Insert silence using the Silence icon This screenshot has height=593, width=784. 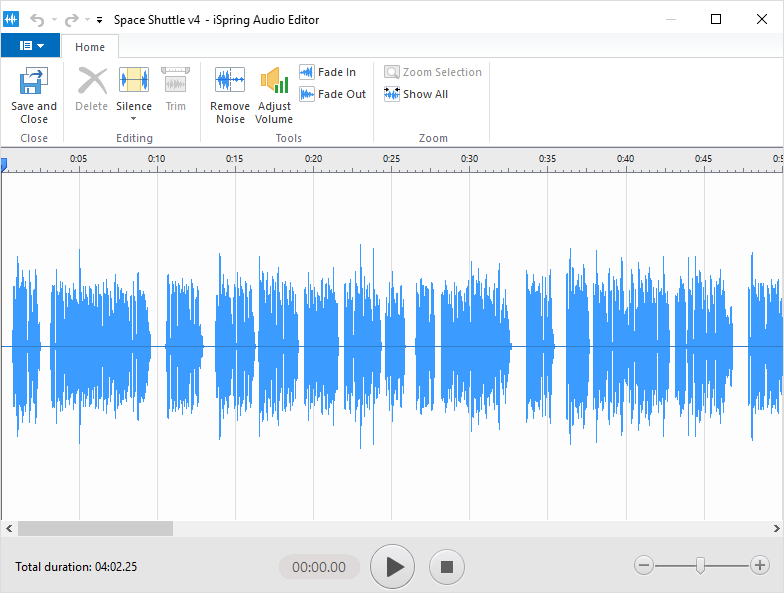[x=133, y=82]
